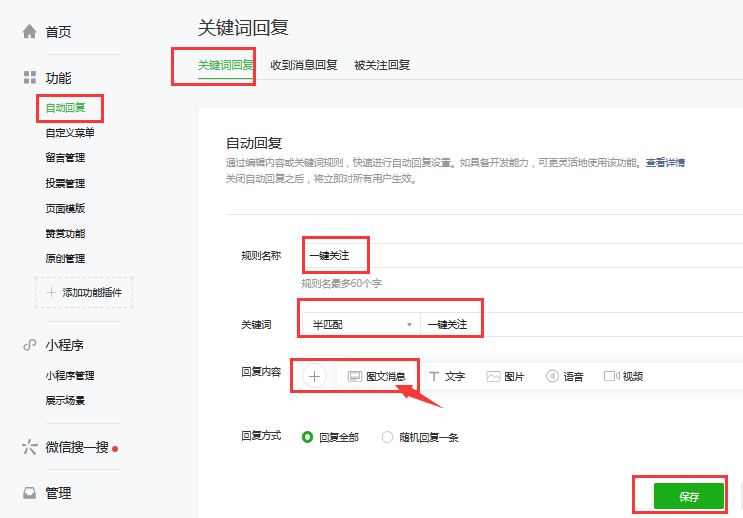Switch to the 被关注回复 tab
The width and height of the screenshot is (743, 518).
tap(382, 65)
